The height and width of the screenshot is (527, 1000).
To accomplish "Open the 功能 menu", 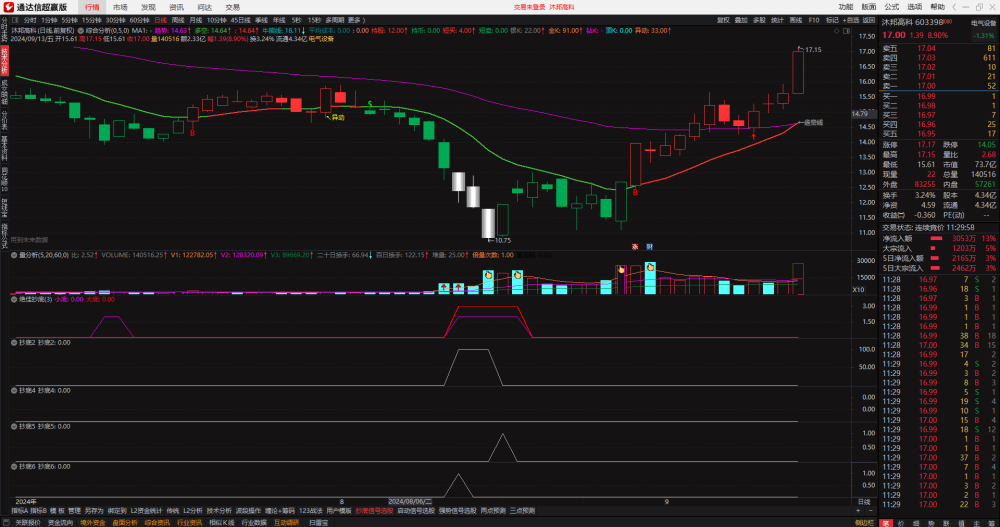I will coord(846,7).
